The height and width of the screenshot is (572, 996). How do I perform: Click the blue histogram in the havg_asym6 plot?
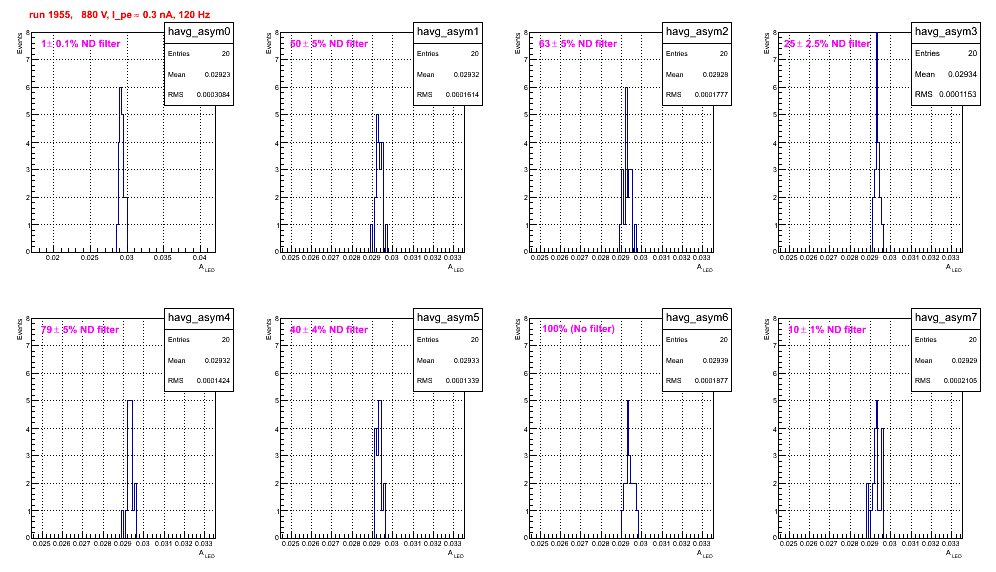coord(628,469)
